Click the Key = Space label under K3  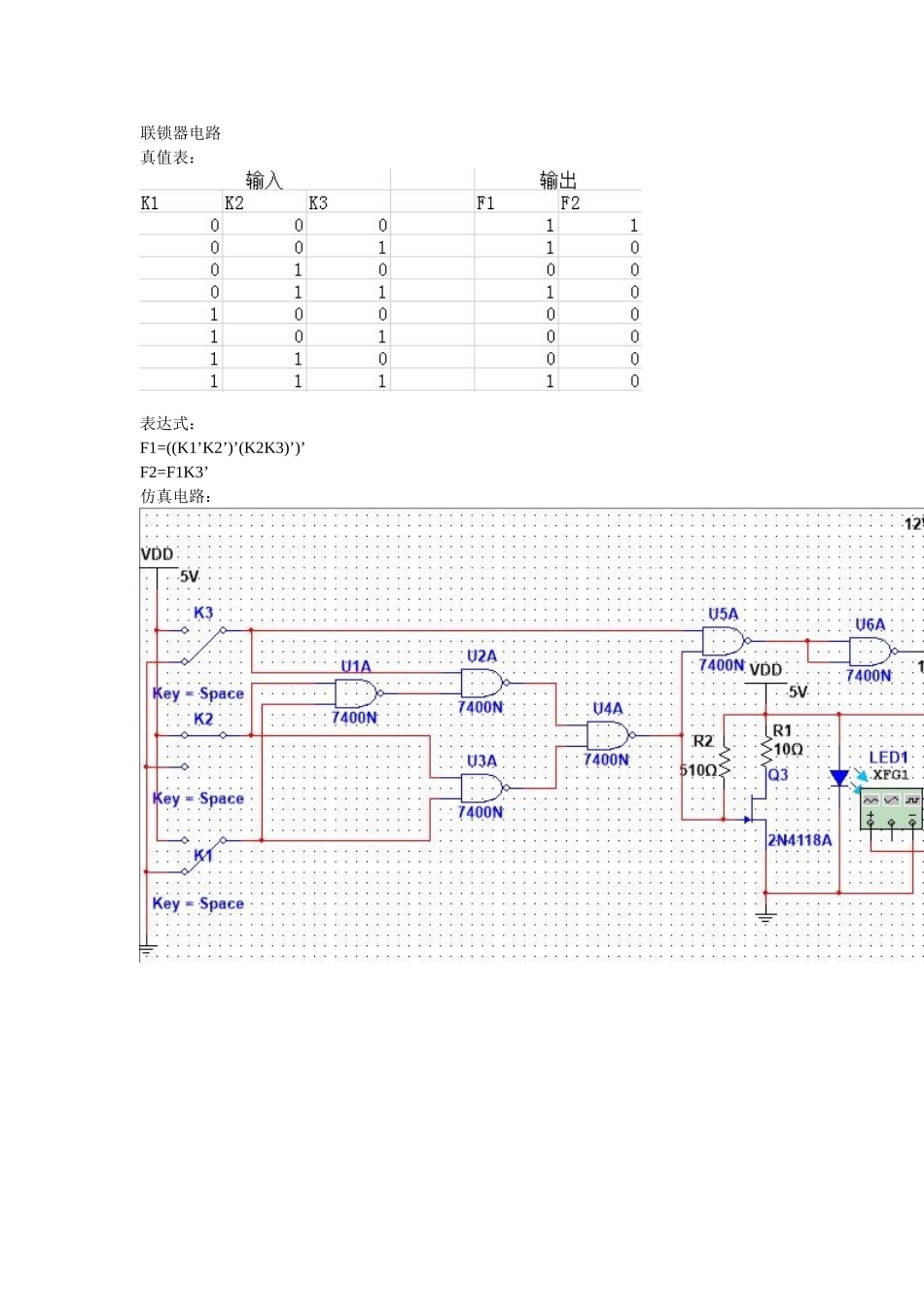click(x=198, y=693)
